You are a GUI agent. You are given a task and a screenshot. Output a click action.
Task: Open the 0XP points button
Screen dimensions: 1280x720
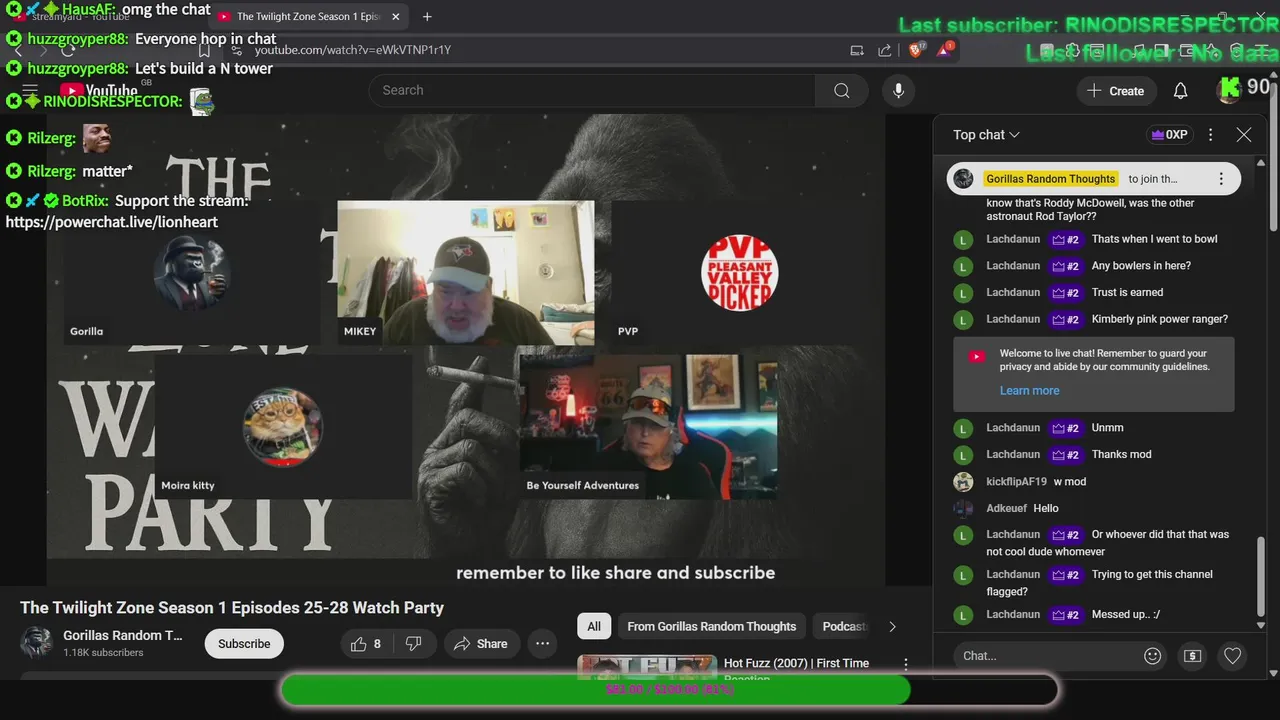click(1169, 135)
